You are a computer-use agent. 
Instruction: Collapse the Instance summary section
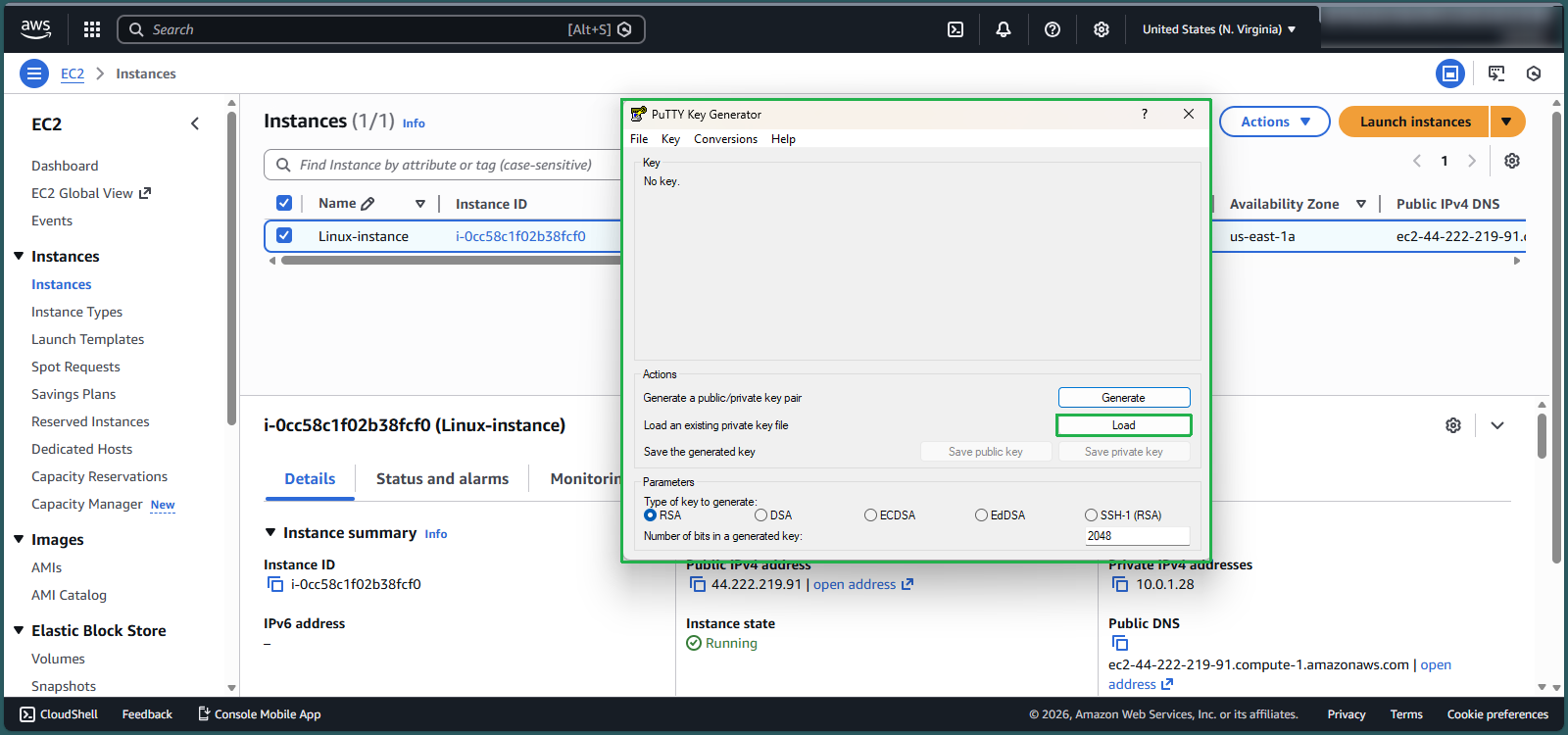tap(271, 533)
